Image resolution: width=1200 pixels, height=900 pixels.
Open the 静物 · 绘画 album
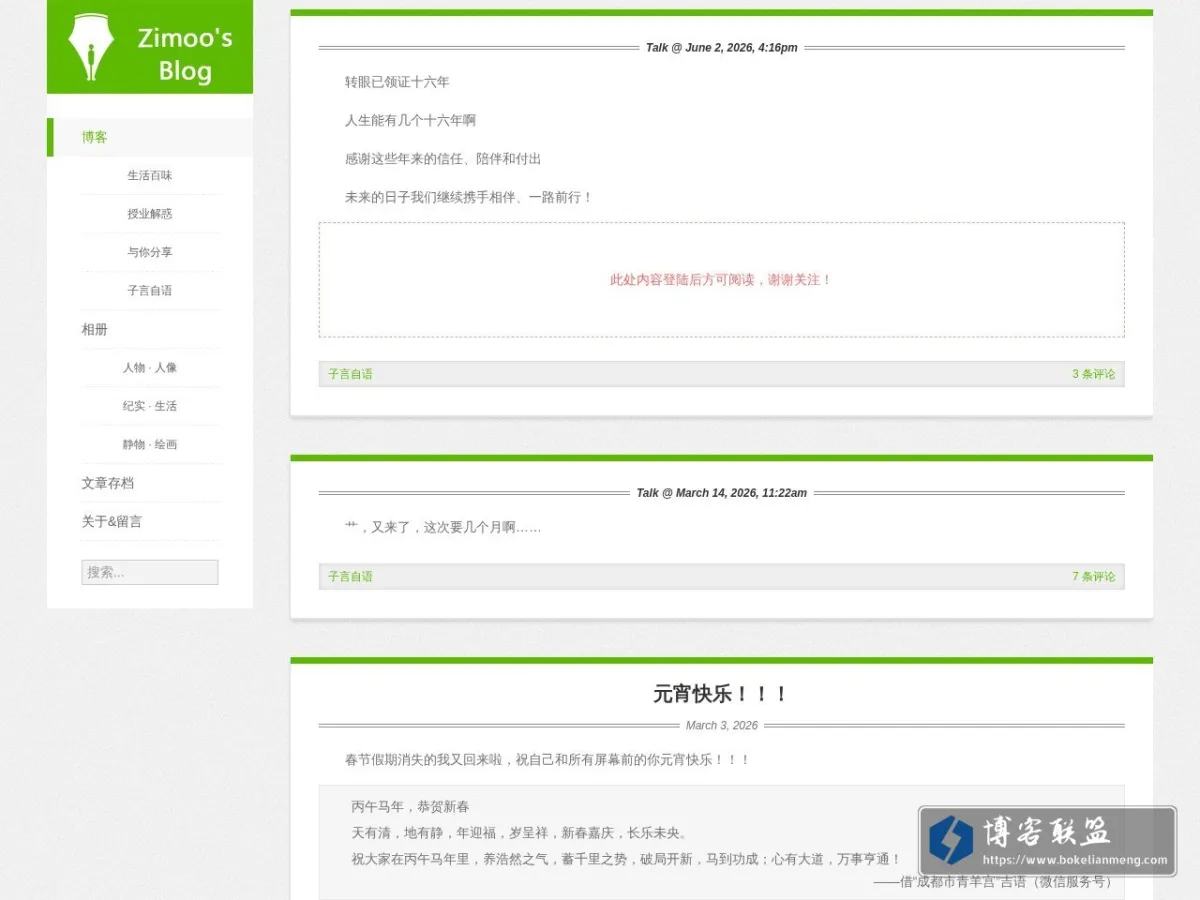tap(150, 444)
